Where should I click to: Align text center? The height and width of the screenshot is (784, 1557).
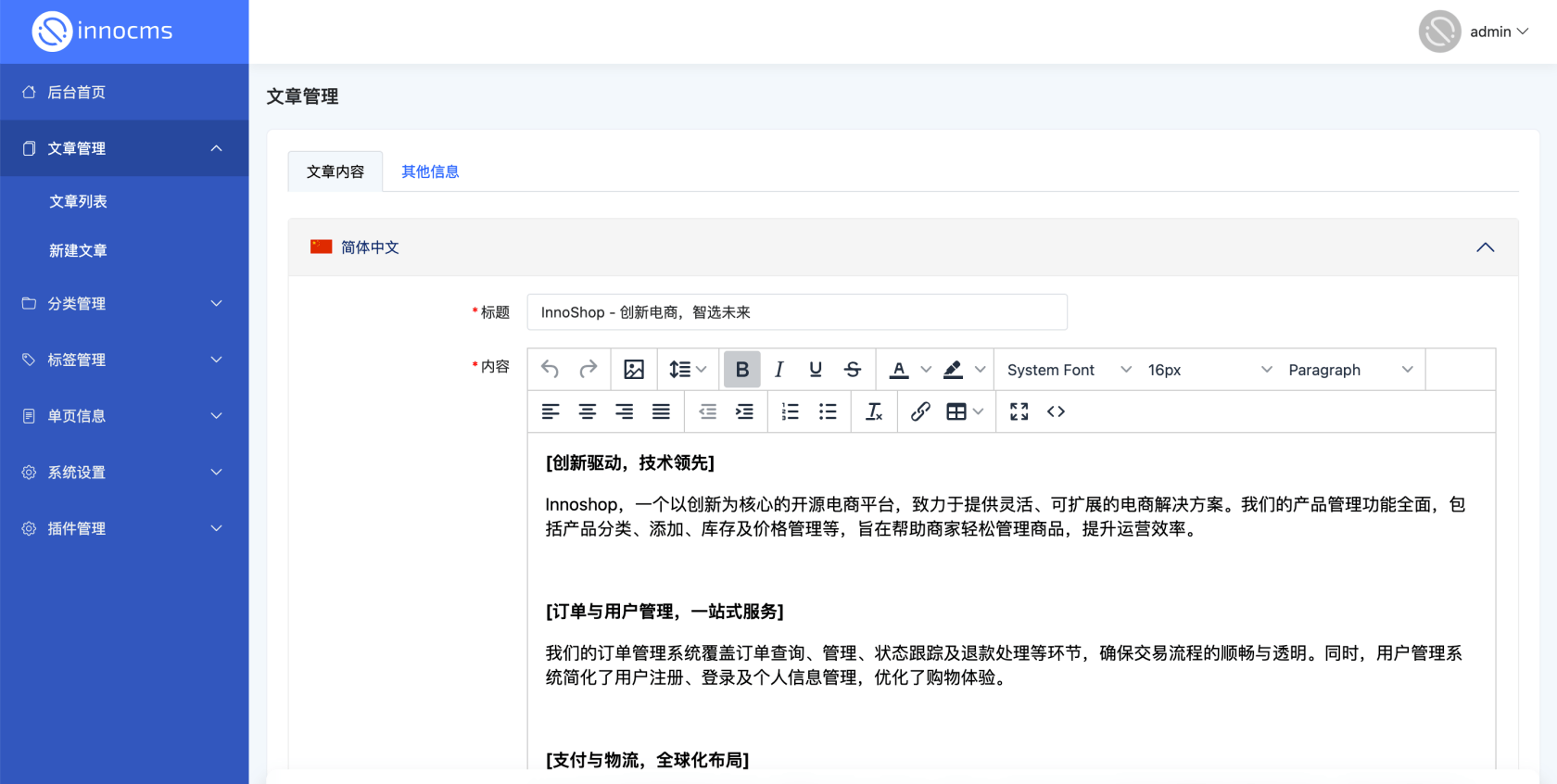[588, 411]
